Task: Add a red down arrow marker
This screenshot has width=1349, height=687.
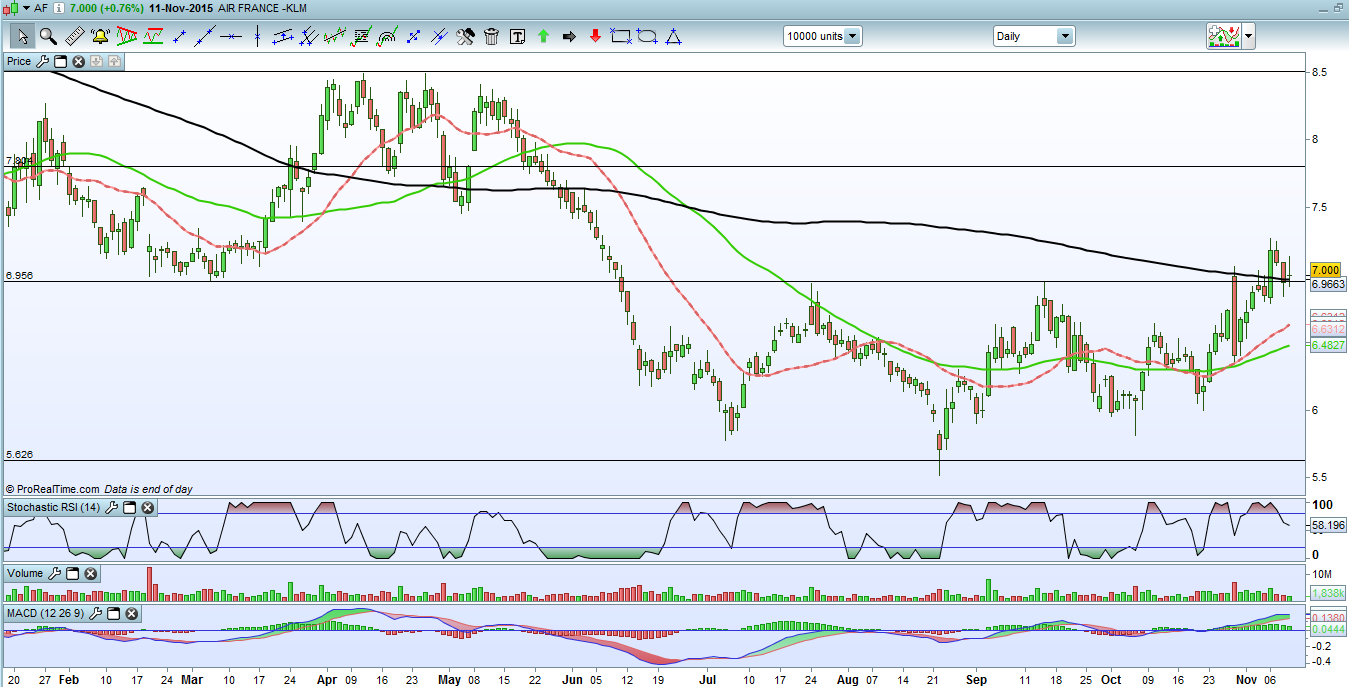Action: [595, 37]
